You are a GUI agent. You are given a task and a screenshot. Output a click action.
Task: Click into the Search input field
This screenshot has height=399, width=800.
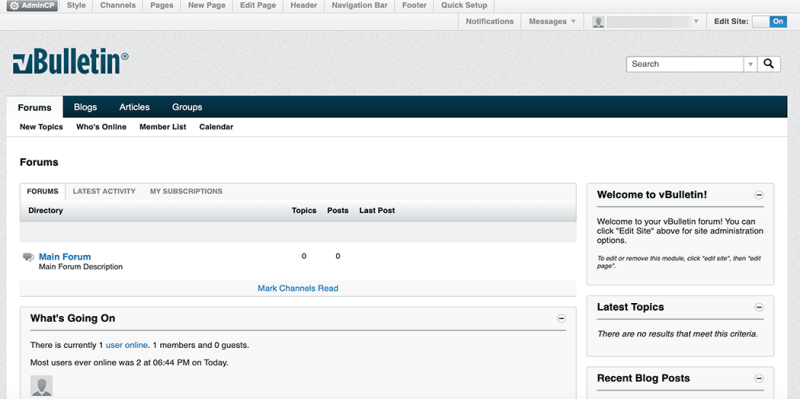(685, 64)
